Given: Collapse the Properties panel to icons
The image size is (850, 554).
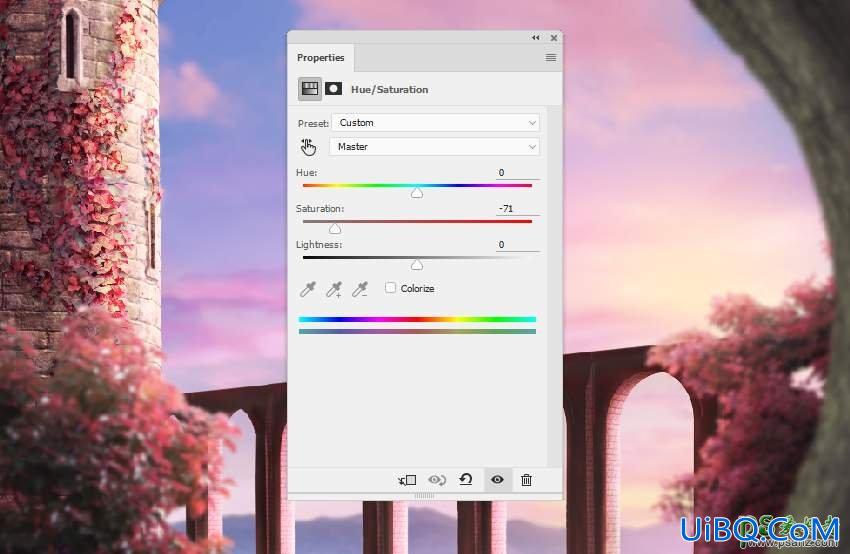Looking at the screenshot, I should tap(536, 37).
